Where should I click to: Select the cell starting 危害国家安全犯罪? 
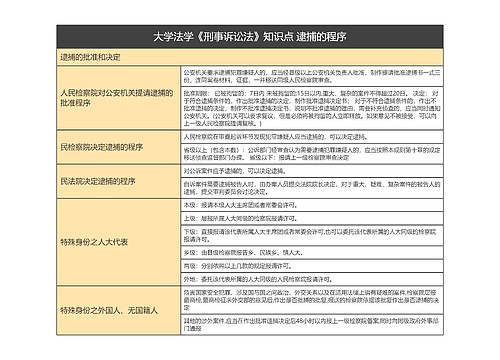[x=312, y=300]
